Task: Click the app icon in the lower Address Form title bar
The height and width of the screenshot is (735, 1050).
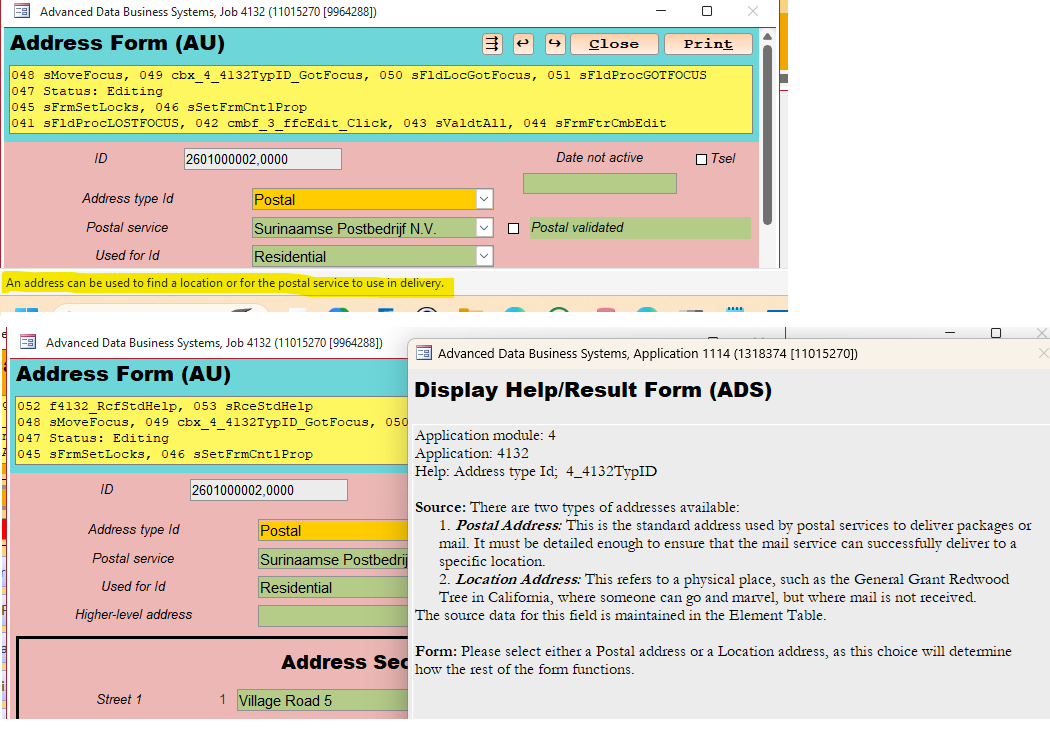Action: [28, 342]
